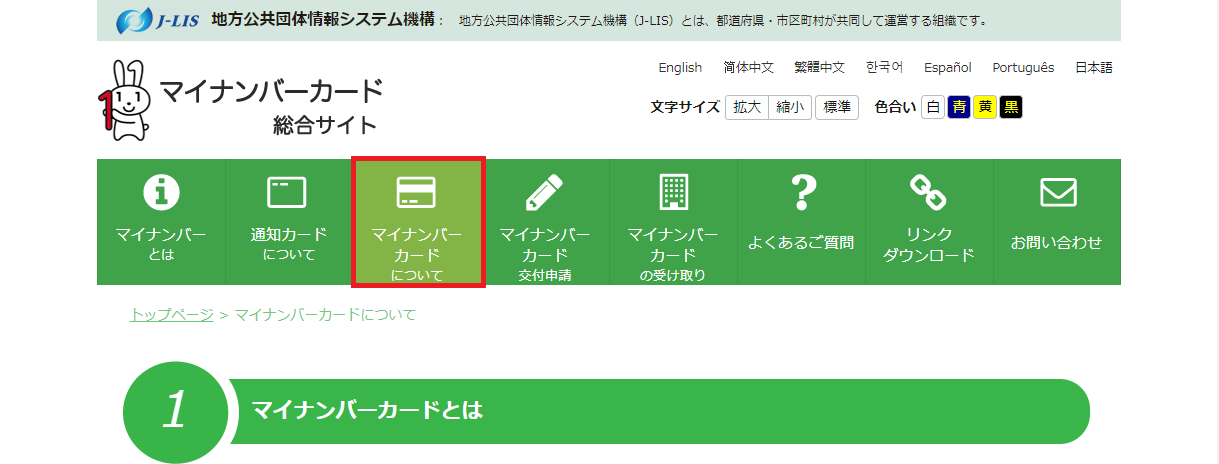The image size is (1219, 464).
Task: Shrink text with the 縮小 button
Action: pos(790,107)
